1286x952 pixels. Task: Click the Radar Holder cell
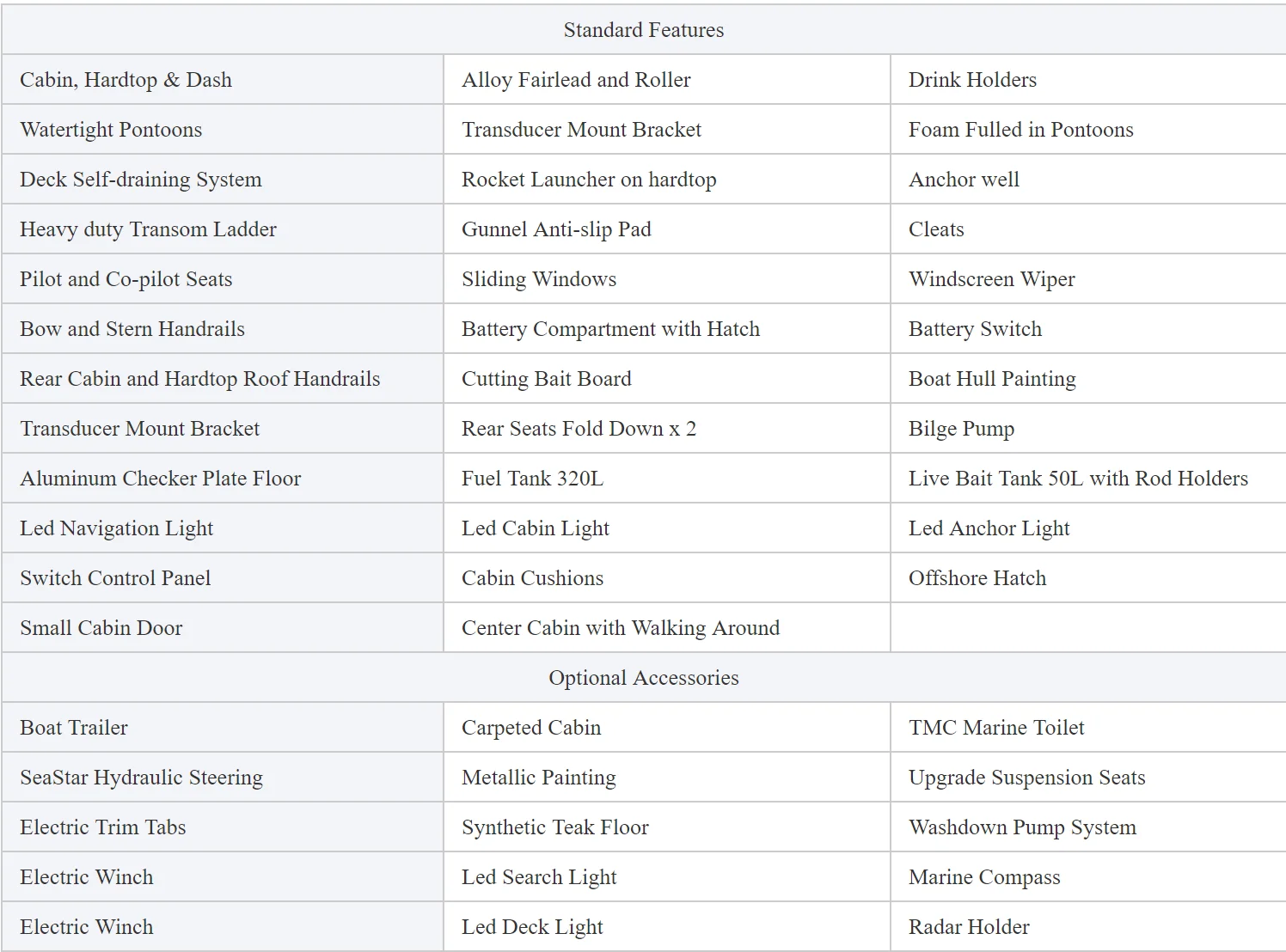tap(969, 927)
